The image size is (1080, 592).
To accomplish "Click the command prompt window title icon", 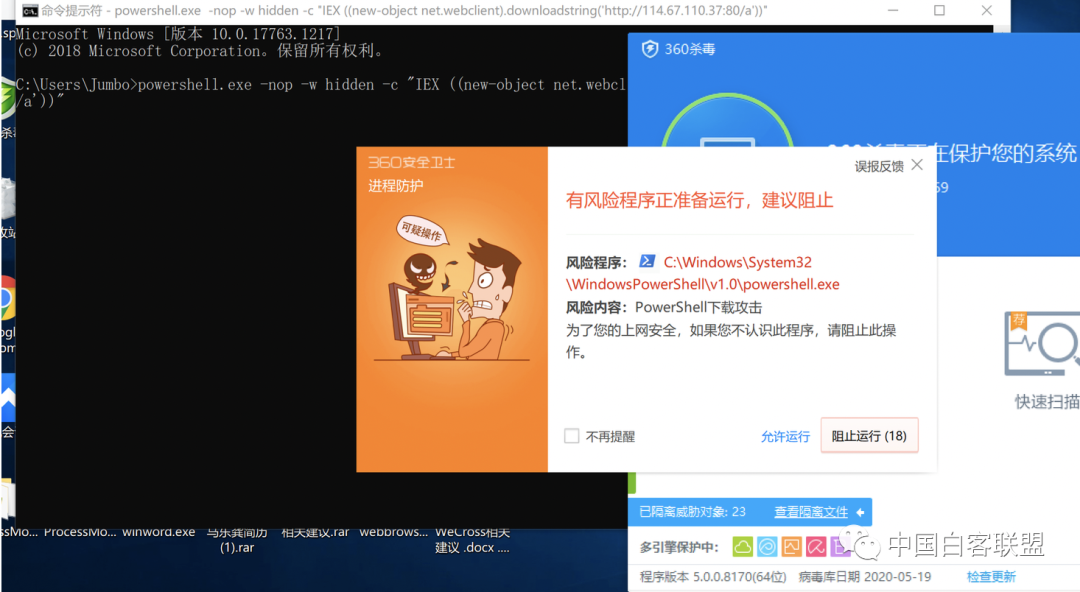I will [30, 11].
